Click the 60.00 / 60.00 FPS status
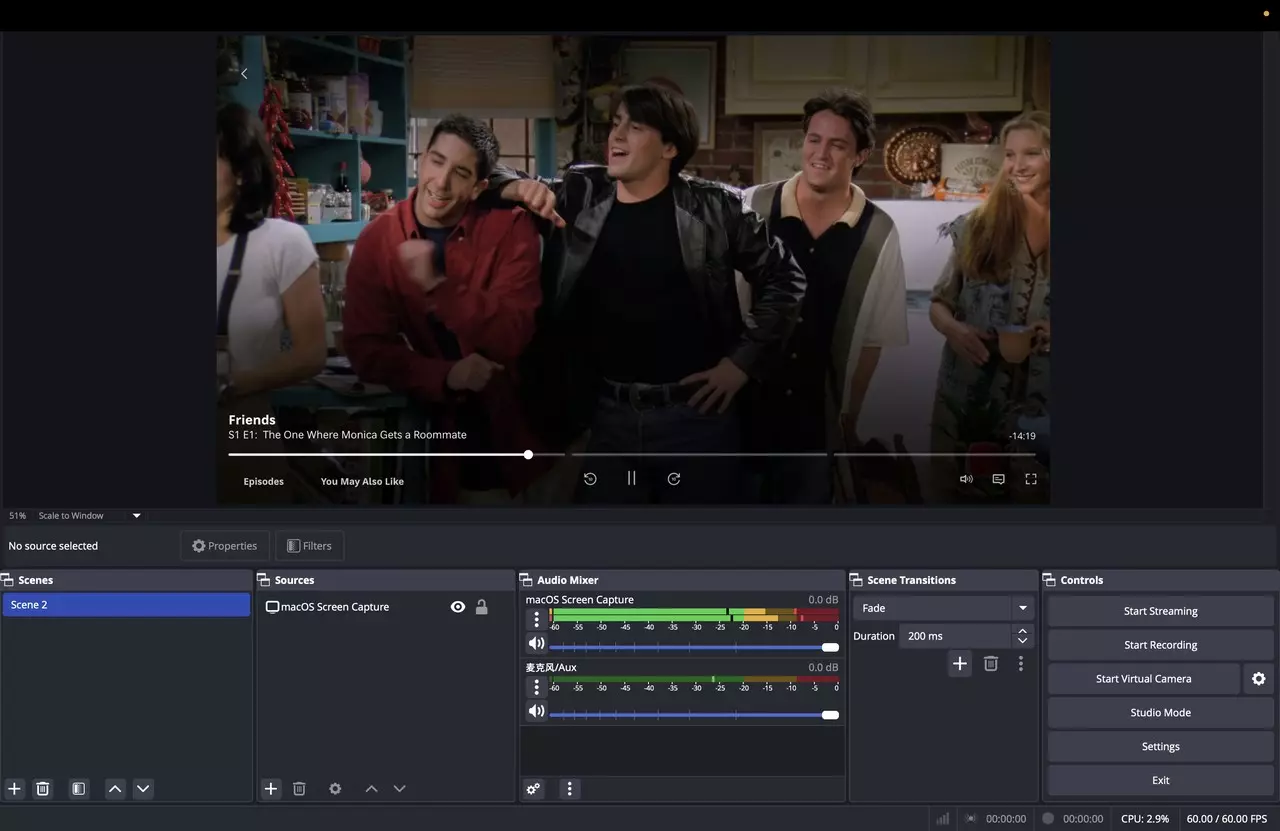The image size is (1280, 831). click(x=1228, y=819)
